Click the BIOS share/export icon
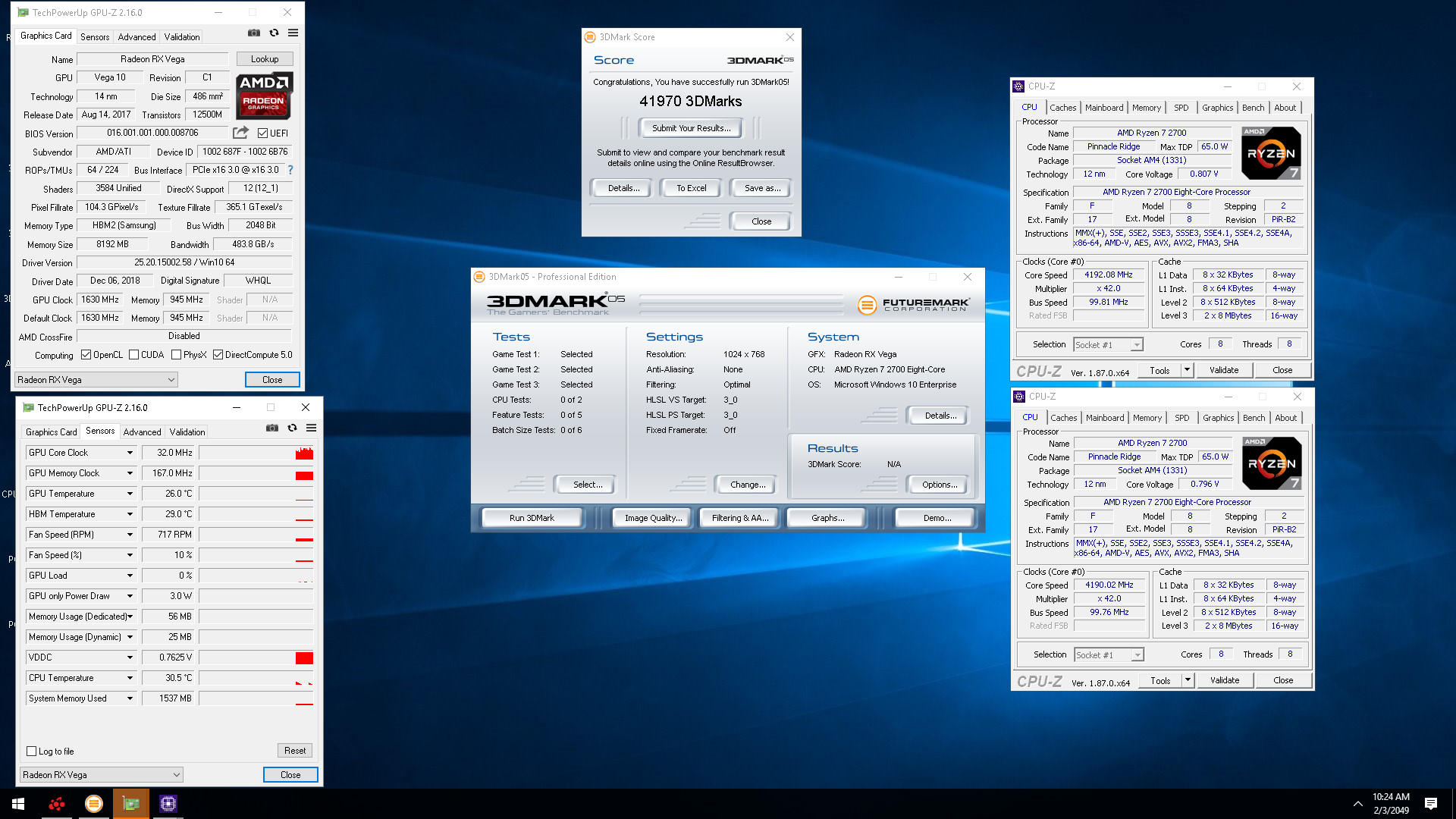The image size is (1456, 819). pyautogui.click(x=240, y=133)
